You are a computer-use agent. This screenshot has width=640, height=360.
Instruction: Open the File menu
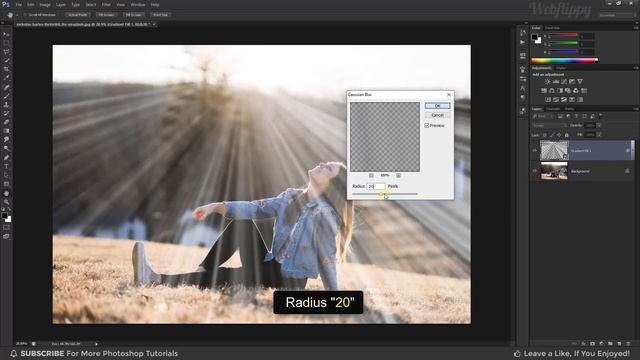[x=19, y=5]
